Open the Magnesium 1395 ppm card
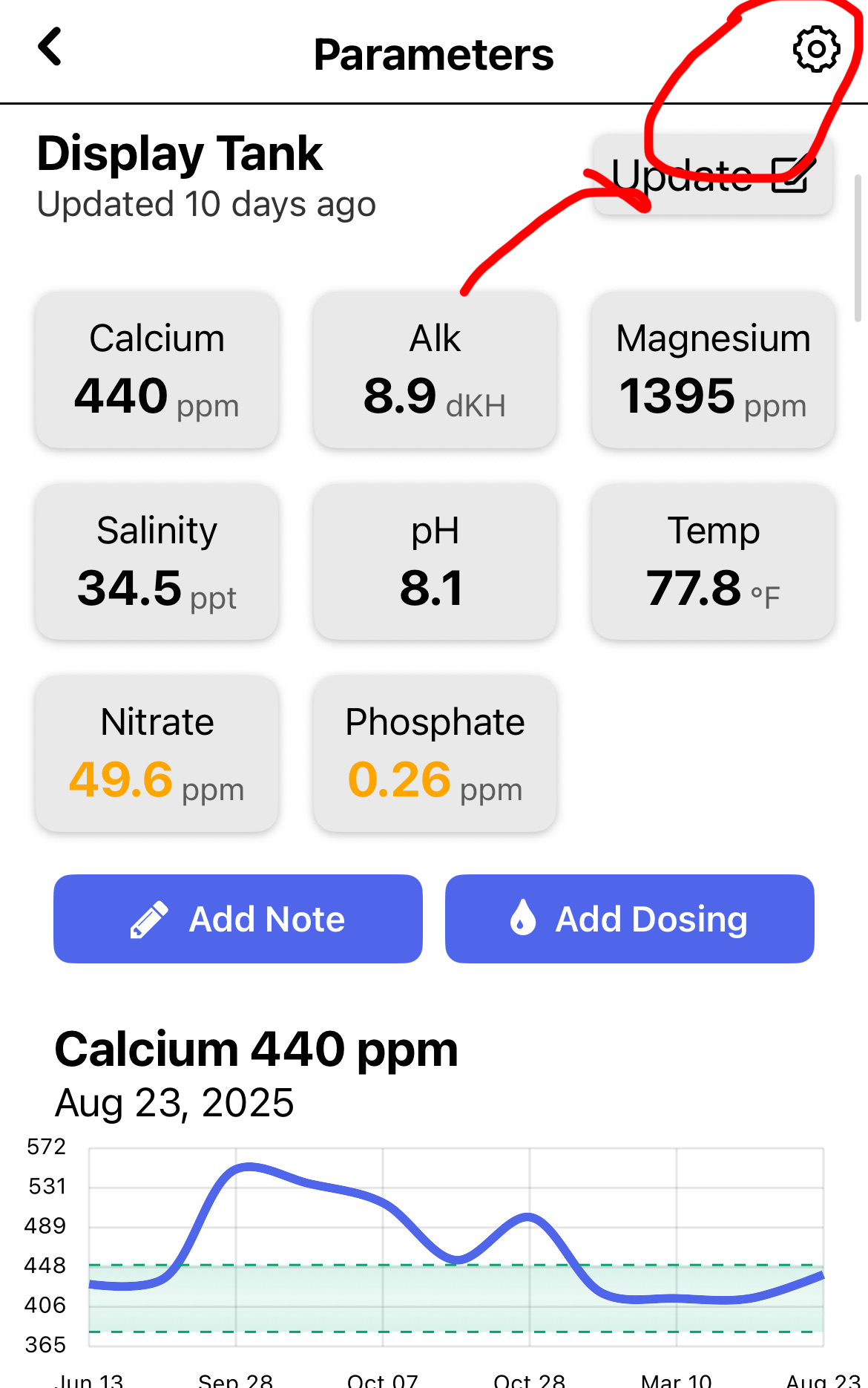The image size is (868, 1388). [713, 370]
